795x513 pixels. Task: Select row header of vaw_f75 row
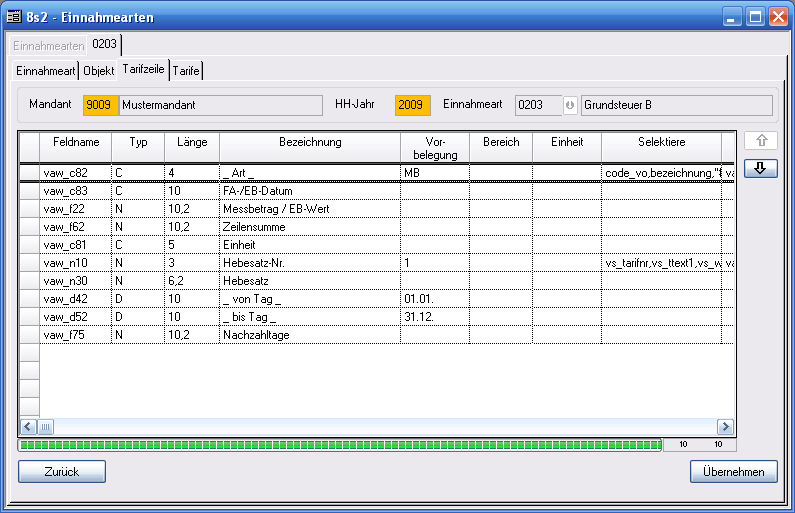pos(29,335)
